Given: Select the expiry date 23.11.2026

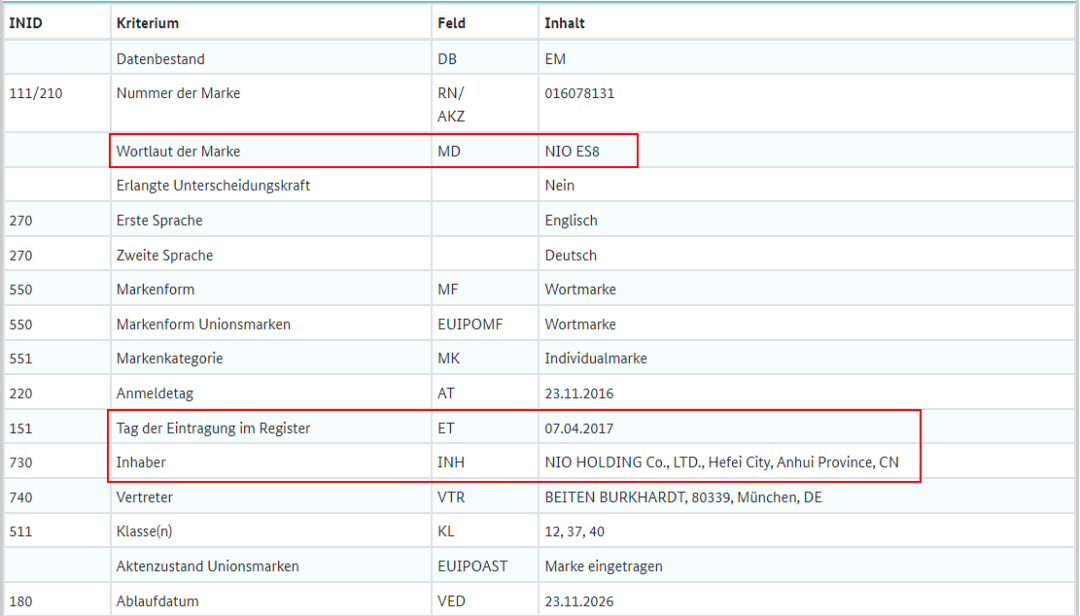Looking at the screenshot, I should pos(579,601).
